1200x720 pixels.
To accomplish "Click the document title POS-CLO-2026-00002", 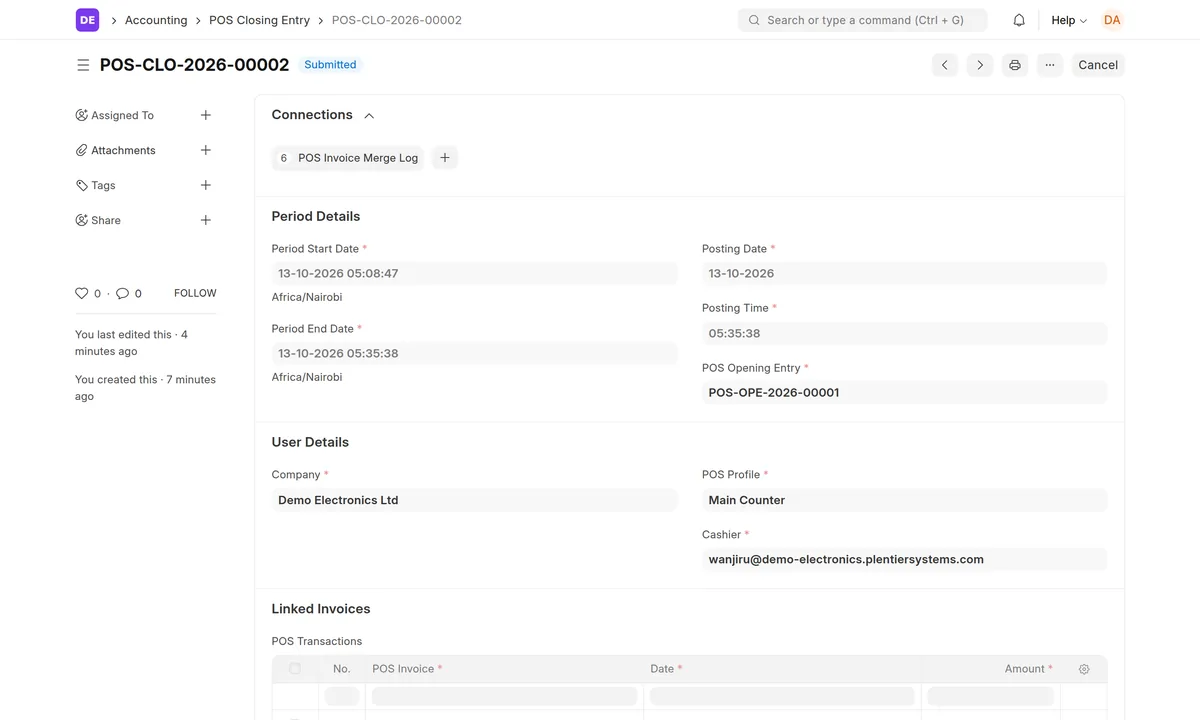I will click(194, 65).
